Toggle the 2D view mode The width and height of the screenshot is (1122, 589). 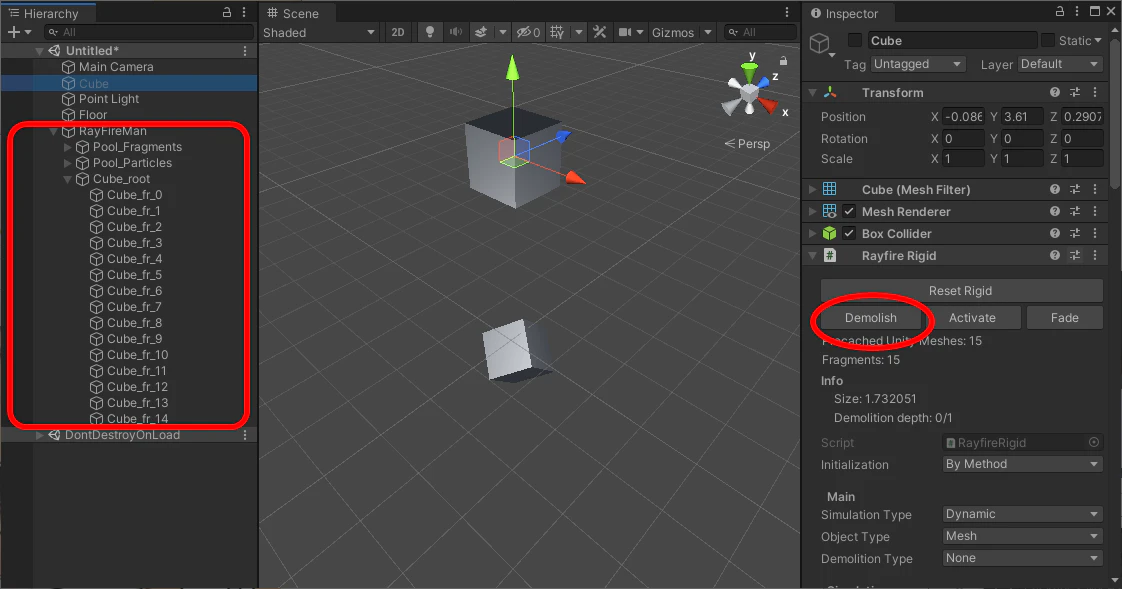(398, 32)
